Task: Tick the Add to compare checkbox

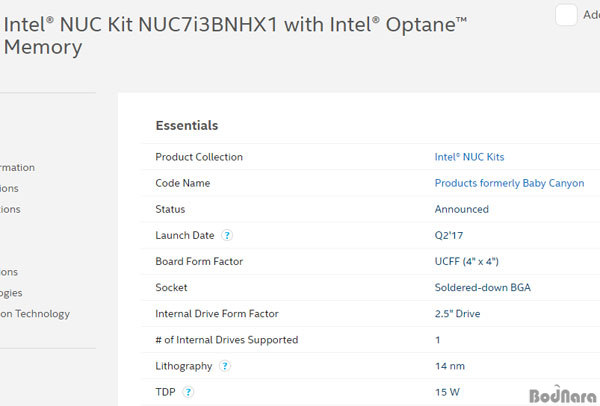Action: tap(566, 15)
